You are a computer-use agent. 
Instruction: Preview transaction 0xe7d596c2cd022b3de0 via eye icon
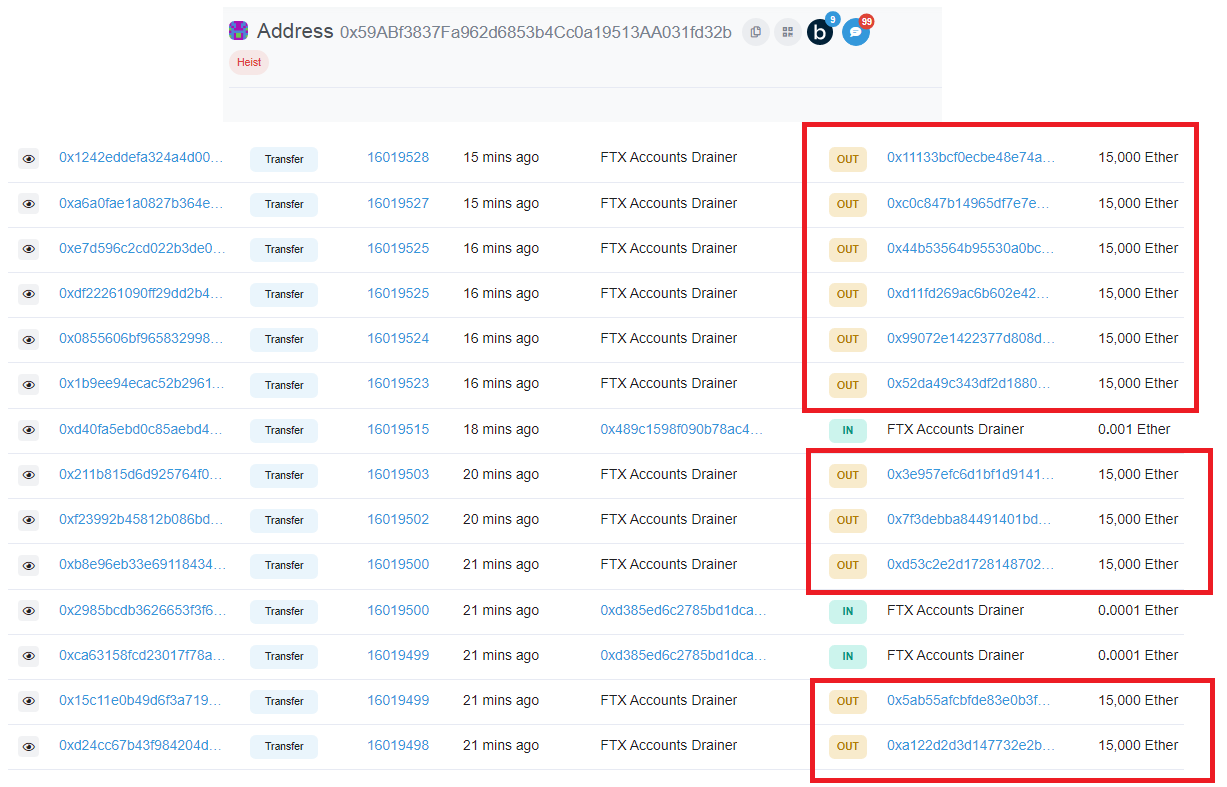click(29, 249)
